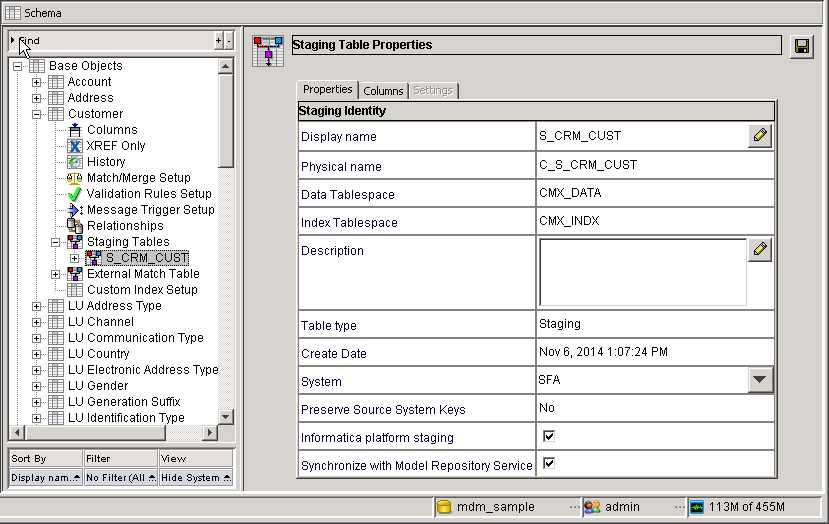This screenshot has width=829, height=524.
Task: Click the tree scroll-down arrow
Action: 226,417
